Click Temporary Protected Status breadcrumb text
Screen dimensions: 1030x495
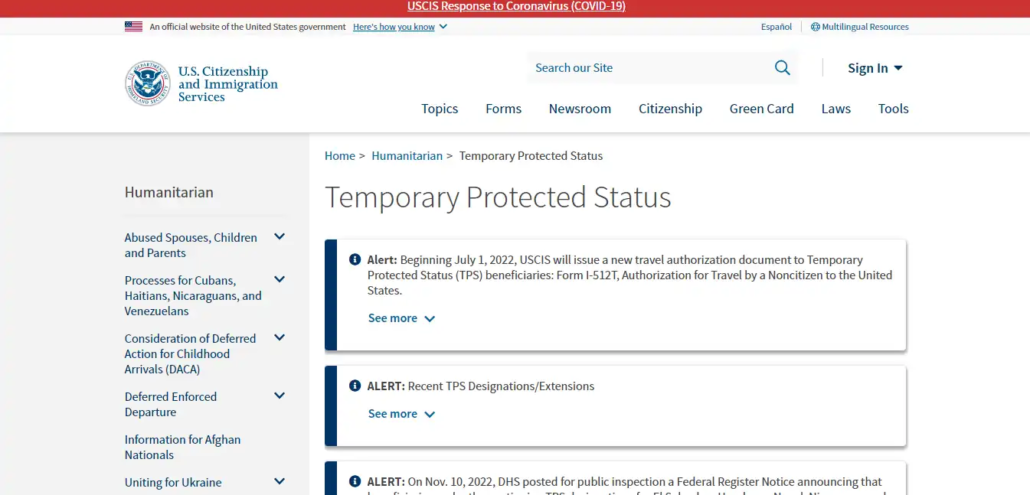tap(531, 156)
